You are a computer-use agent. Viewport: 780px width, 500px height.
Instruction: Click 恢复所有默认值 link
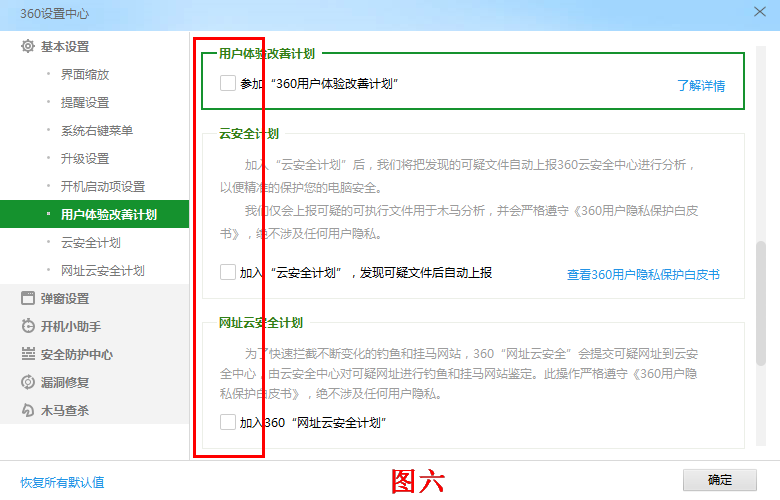(62, 482)
